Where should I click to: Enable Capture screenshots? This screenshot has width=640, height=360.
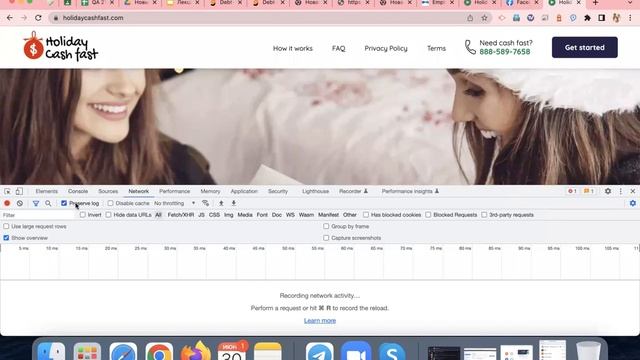click(x=326, y=238)
